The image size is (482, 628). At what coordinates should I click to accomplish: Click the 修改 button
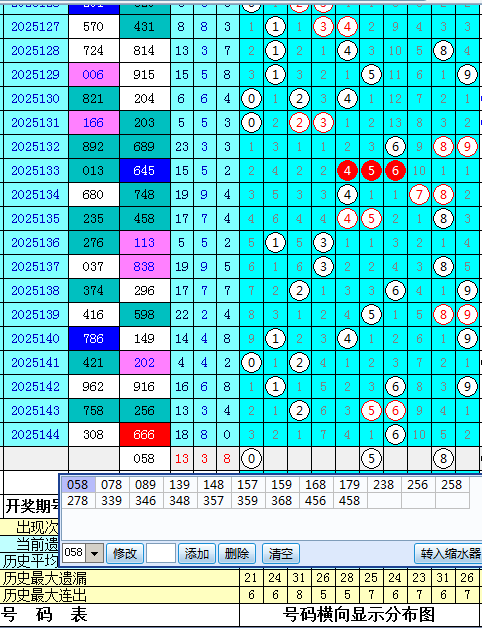125,554
